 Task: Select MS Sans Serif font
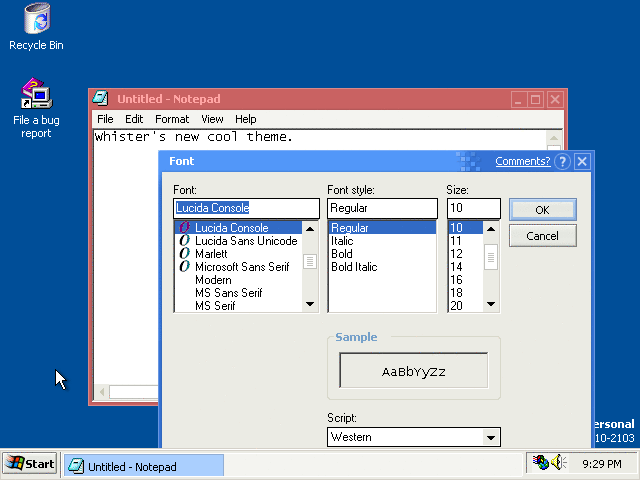(x=238, y=293)
